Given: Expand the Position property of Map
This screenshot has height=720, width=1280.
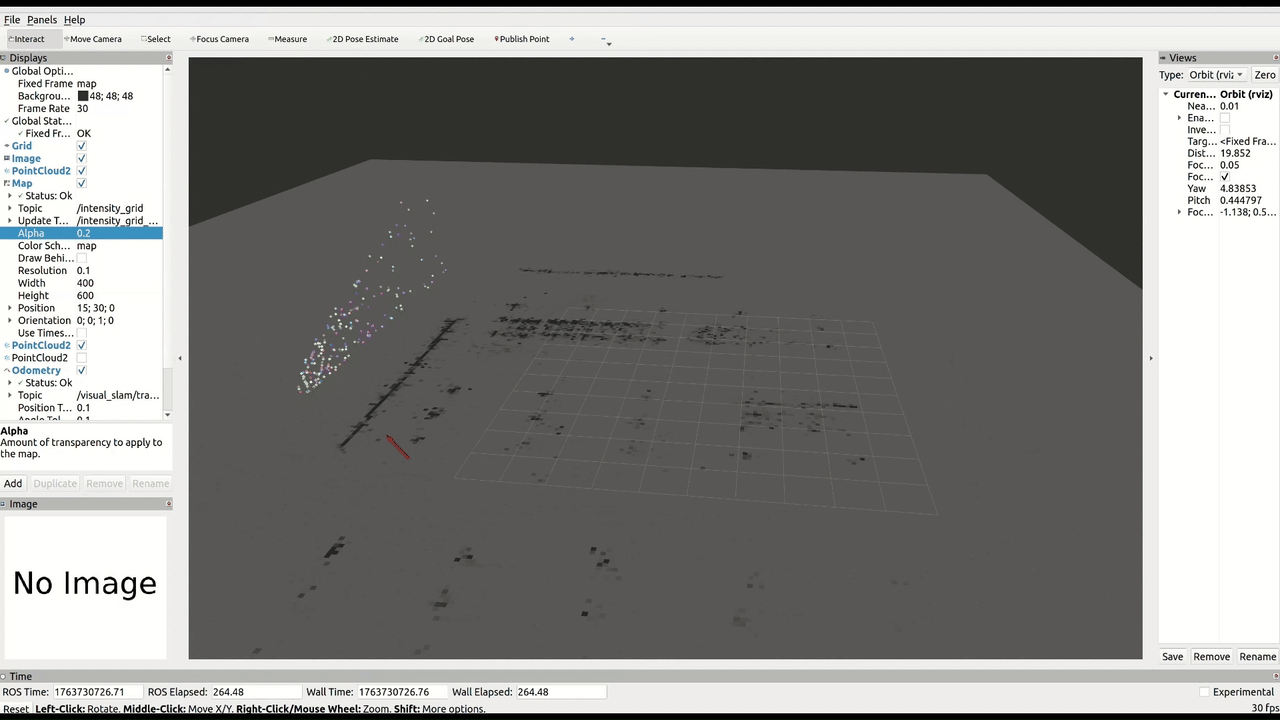Looking at the screenshot, I should click(10, 308).
